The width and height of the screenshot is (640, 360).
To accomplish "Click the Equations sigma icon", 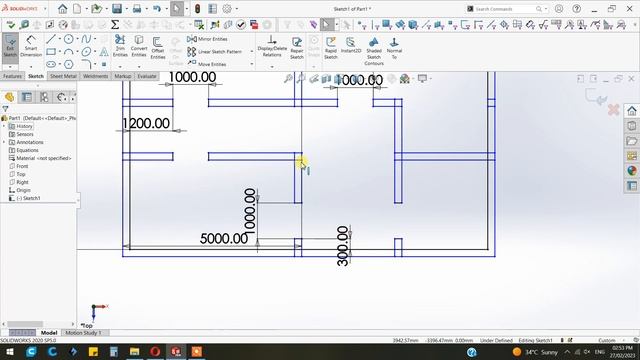I will (115, 25).
